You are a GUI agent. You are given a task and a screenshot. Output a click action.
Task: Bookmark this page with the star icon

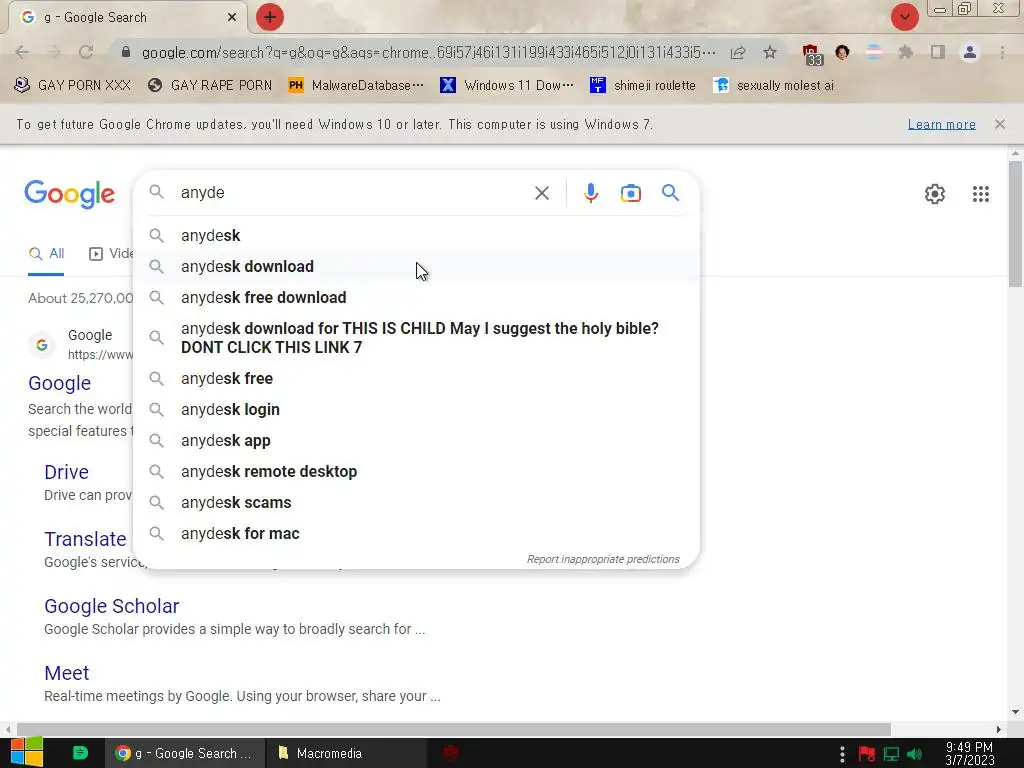coord(770,52)
